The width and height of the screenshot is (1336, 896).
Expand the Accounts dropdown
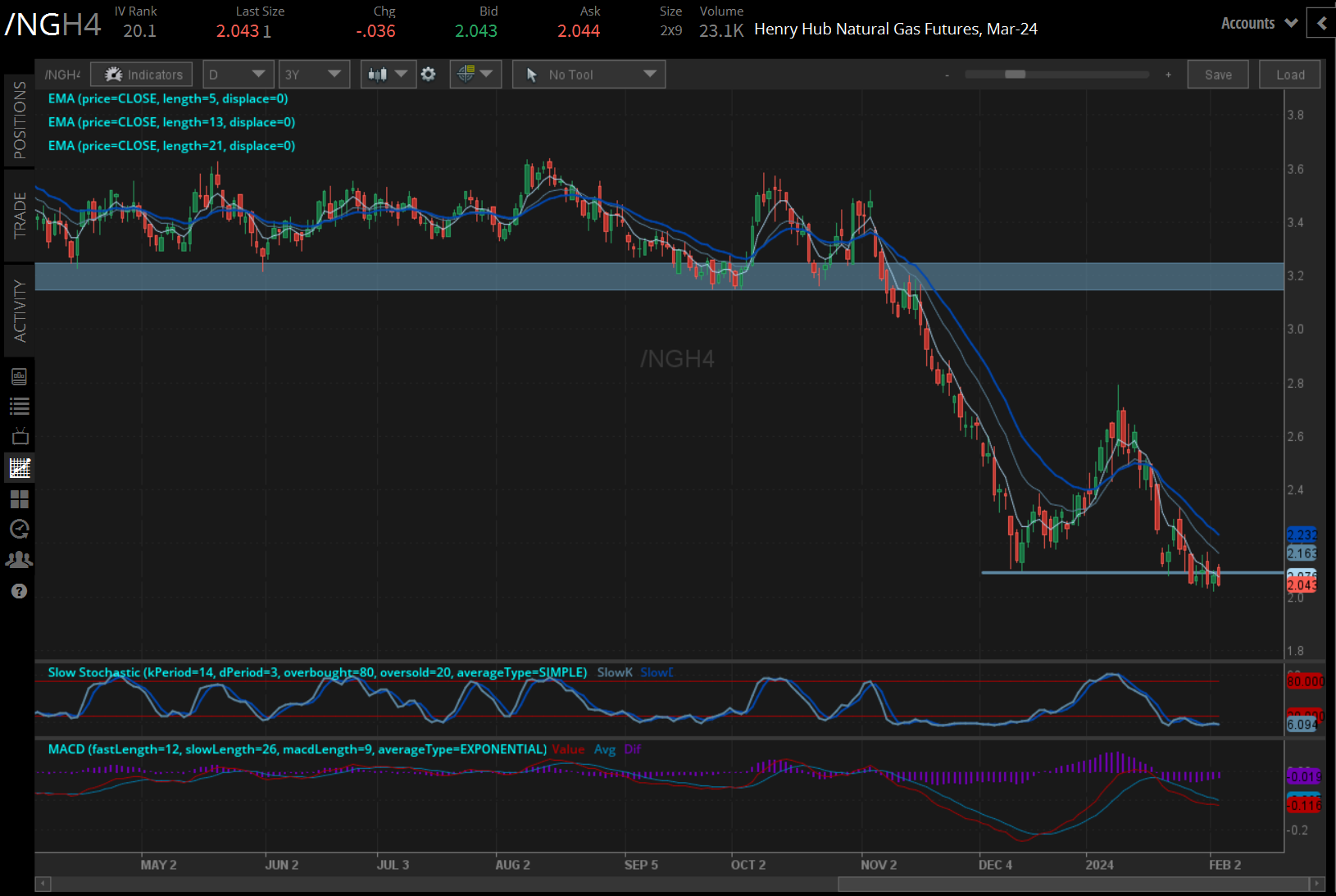1258,23
